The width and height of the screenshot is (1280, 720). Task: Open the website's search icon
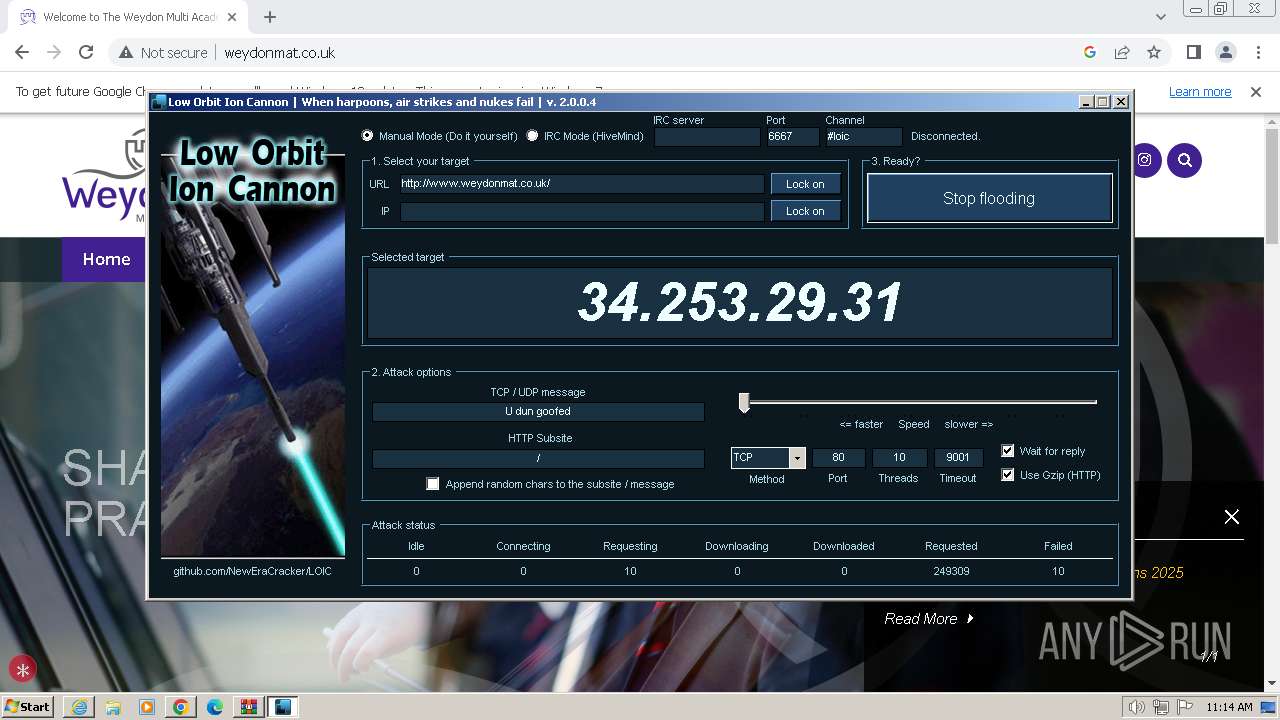click(x=1185, y=160)
